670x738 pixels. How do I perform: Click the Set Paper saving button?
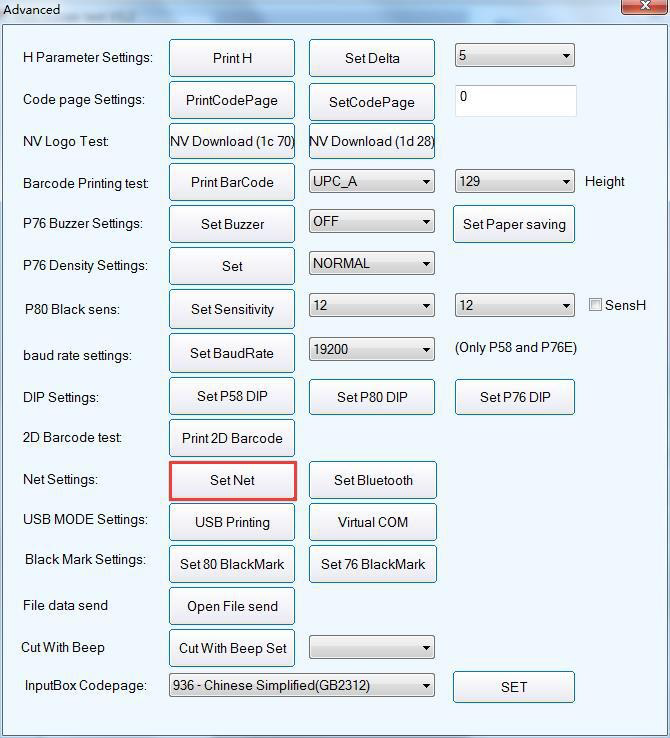(514, 224)
